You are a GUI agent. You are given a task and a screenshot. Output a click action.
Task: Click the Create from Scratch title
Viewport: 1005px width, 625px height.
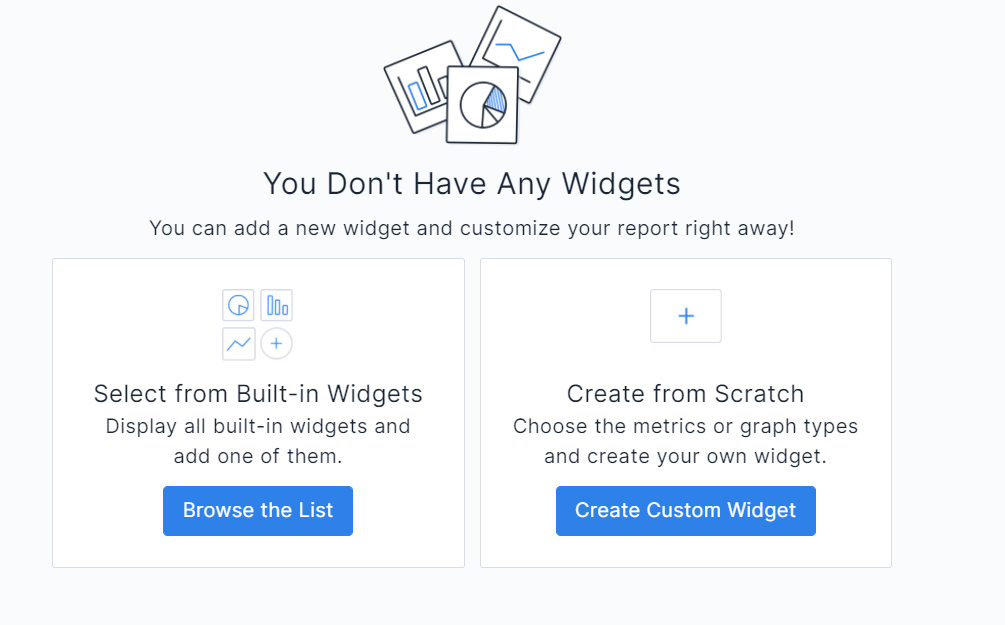coord(685,394)
